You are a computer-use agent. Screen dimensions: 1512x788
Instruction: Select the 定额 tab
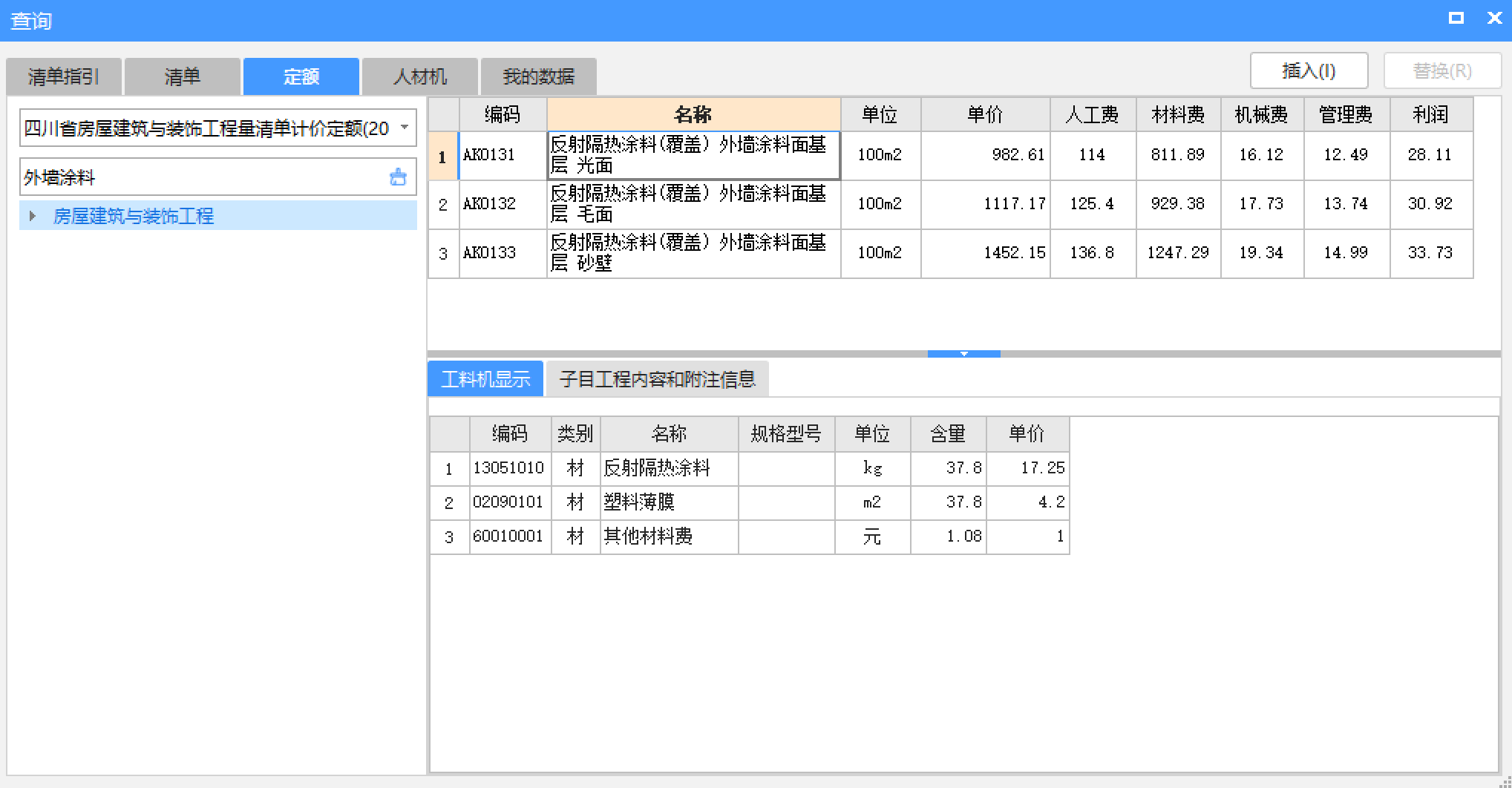(x=301, y=76)
